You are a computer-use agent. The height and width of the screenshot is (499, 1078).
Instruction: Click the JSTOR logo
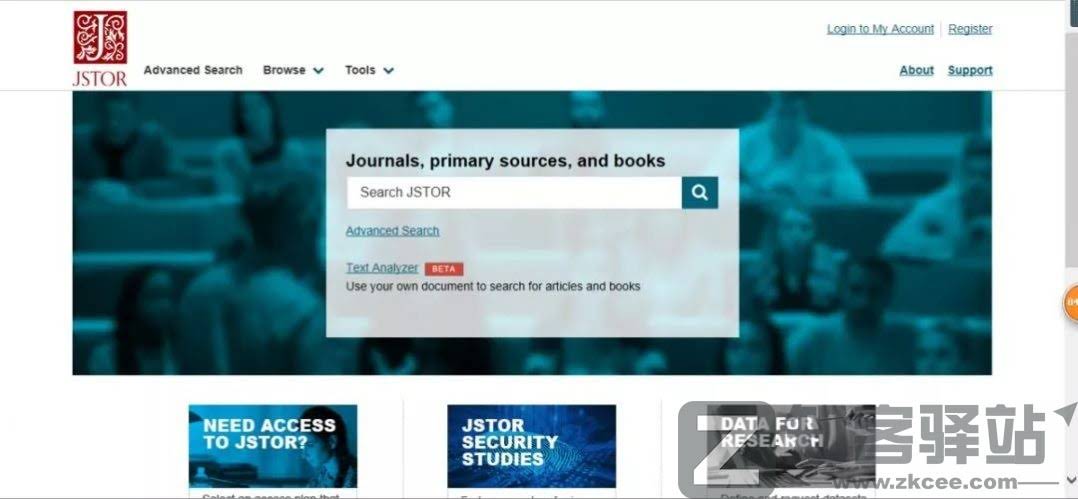pyautogui.click(x=100, y=49)
